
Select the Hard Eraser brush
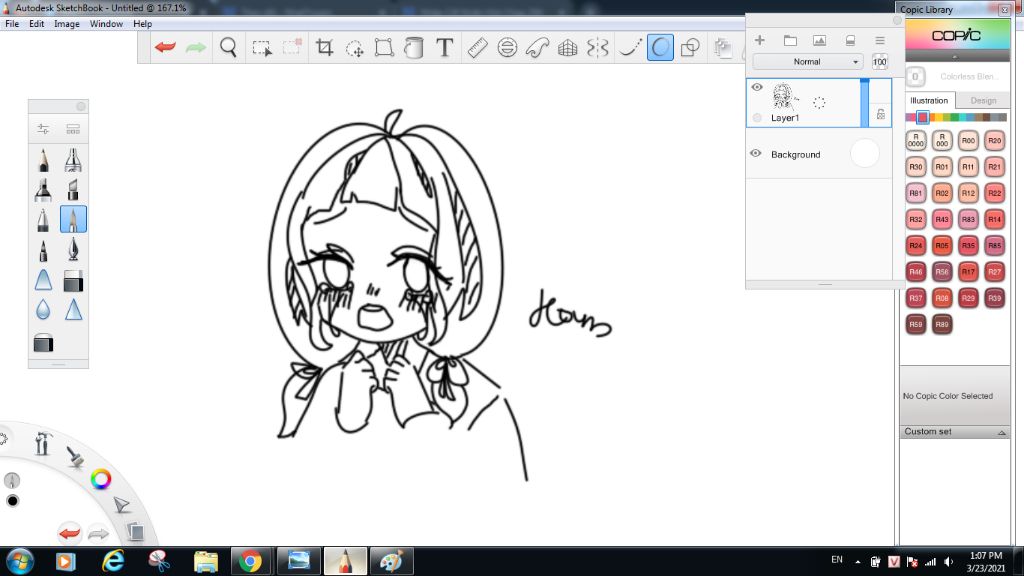(73, 280)
